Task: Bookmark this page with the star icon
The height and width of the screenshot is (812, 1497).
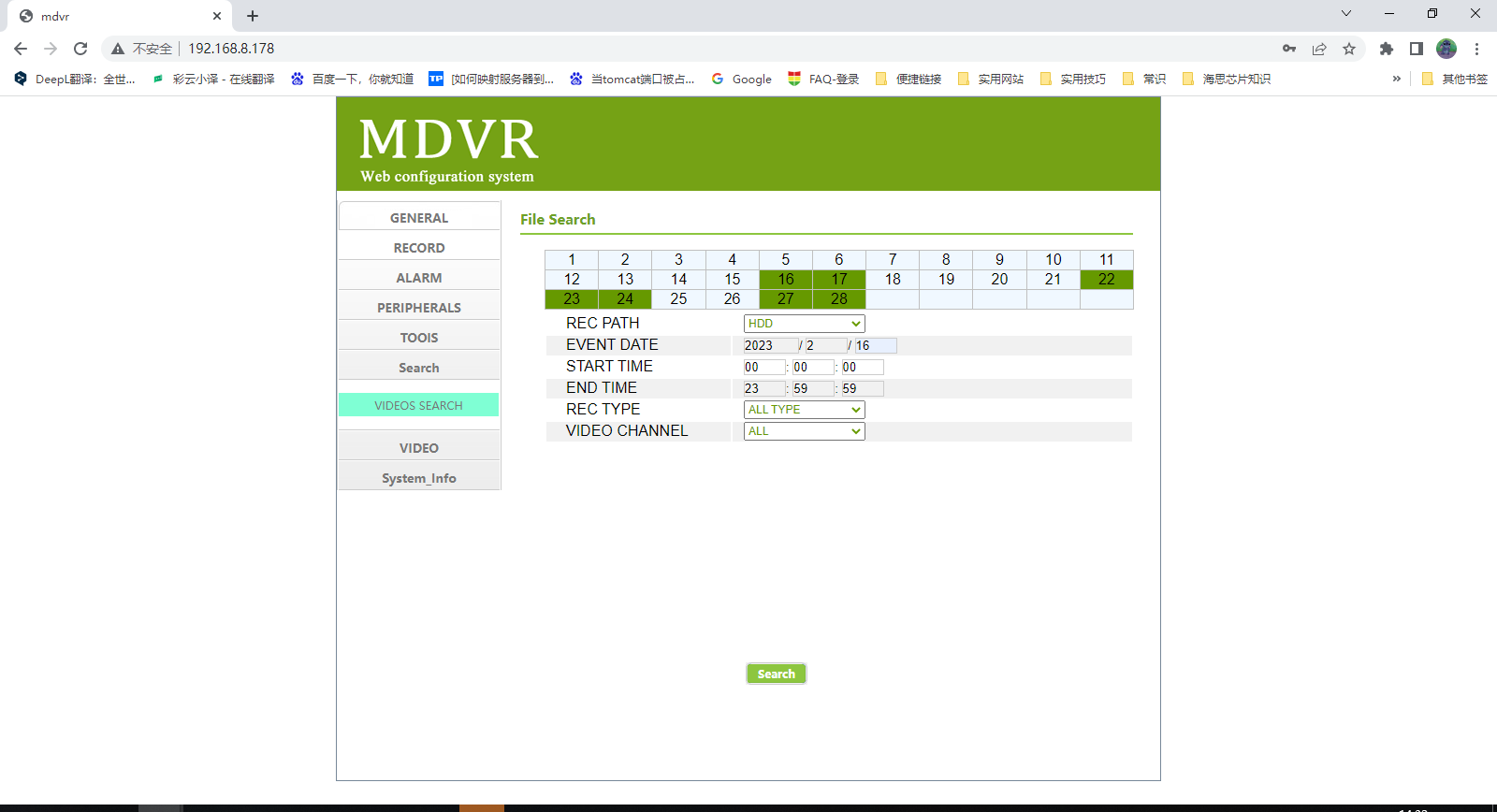Action: tap(1349, 49)
